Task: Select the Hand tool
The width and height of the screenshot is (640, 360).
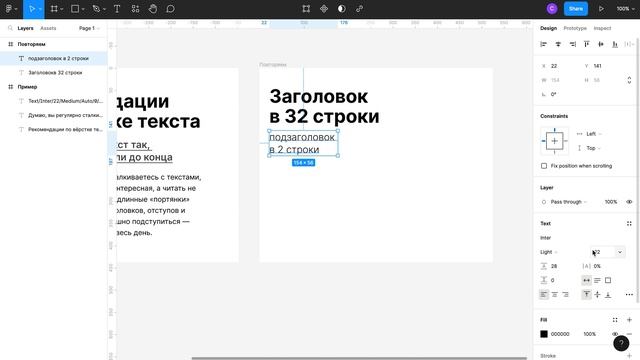Action: [153, 9]
